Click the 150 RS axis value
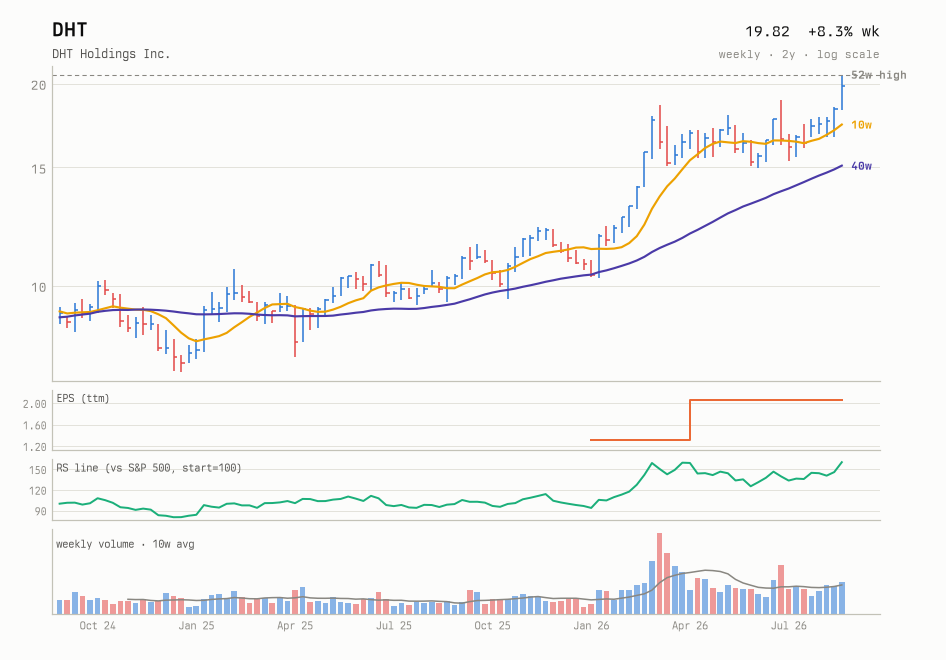This screenshot has width=946, height=660. pos(37,471)
